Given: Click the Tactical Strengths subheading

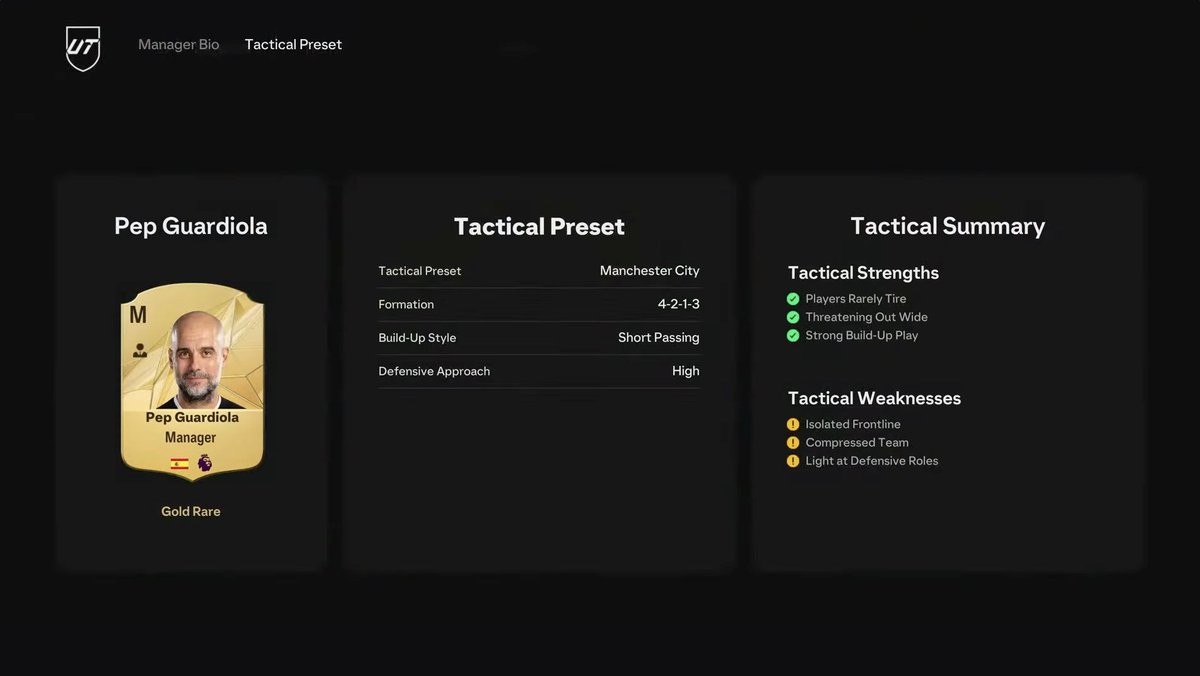Looking at the screenshot, I should click(x=863, y=273).
